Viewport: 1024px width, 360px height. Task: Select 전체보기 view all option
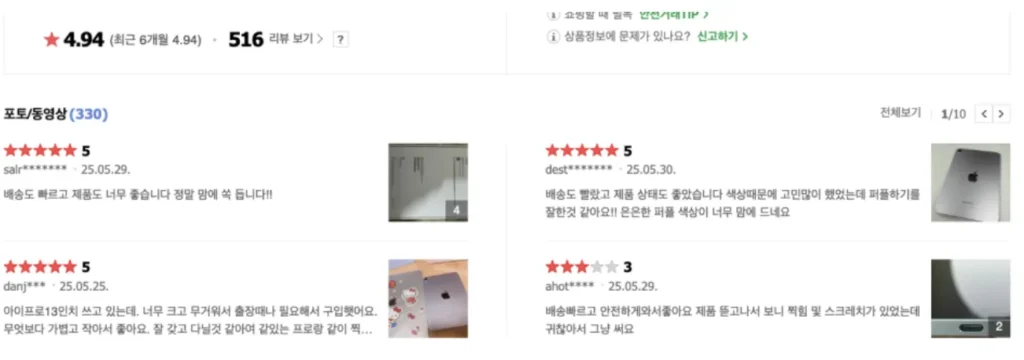pyautogui.click(x=900, y=113)
